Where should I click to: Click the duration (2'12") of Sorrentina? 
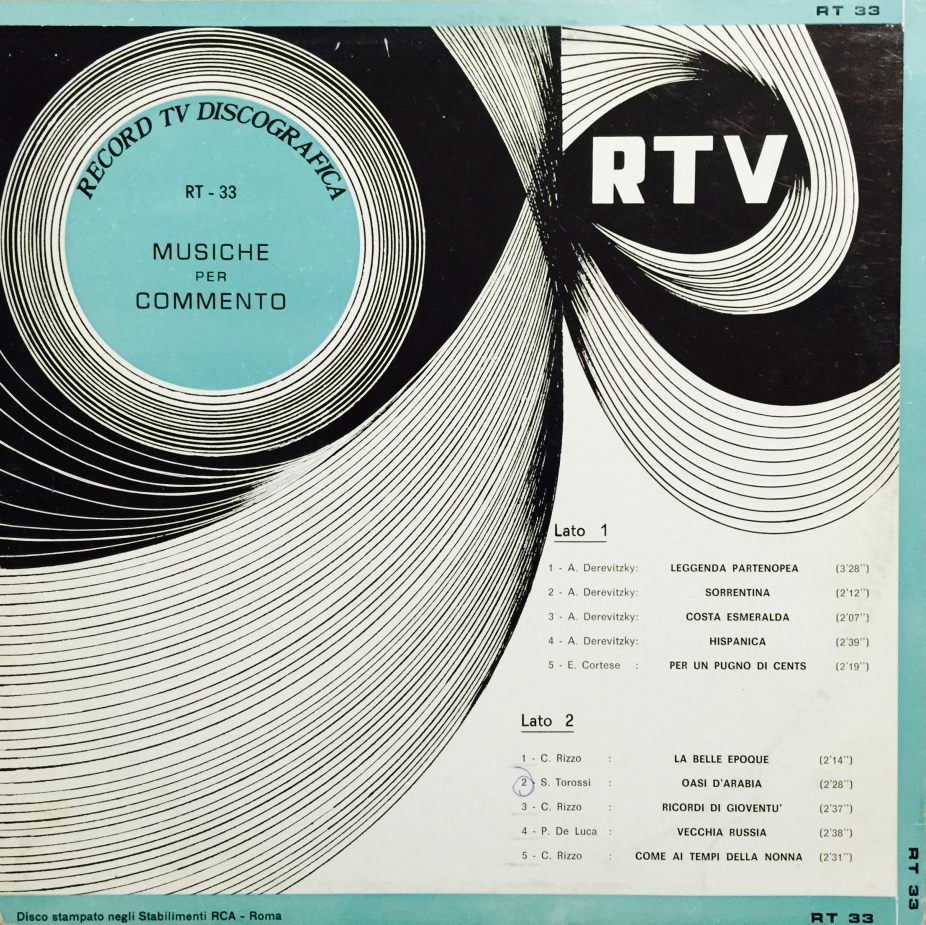tap(852, 594)
